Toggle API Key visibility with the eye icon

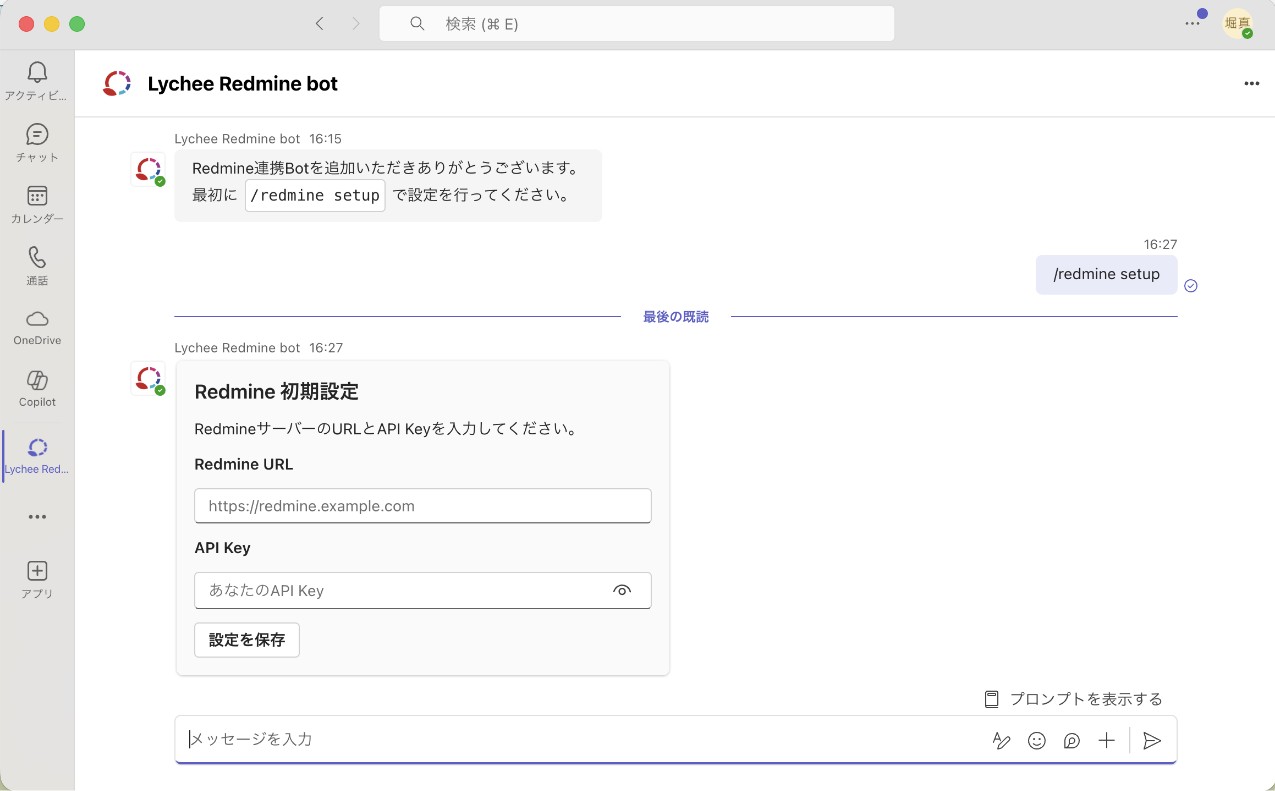tap(622, 590)
